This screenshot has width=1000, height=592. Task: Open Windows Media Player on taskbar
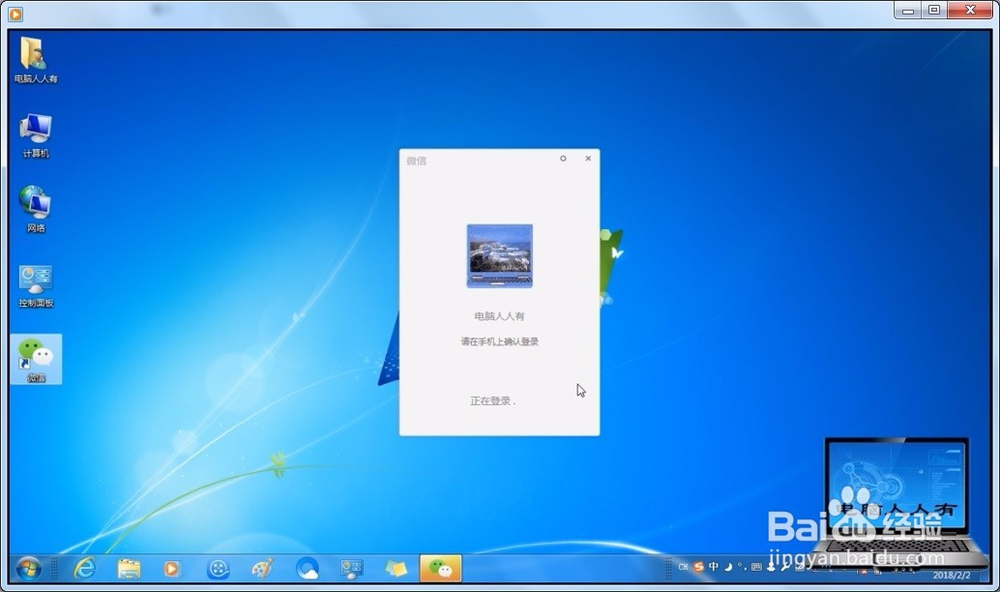172,568
